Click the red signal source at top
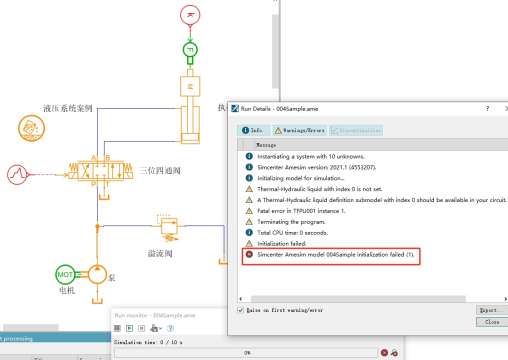 coord(190,15)
